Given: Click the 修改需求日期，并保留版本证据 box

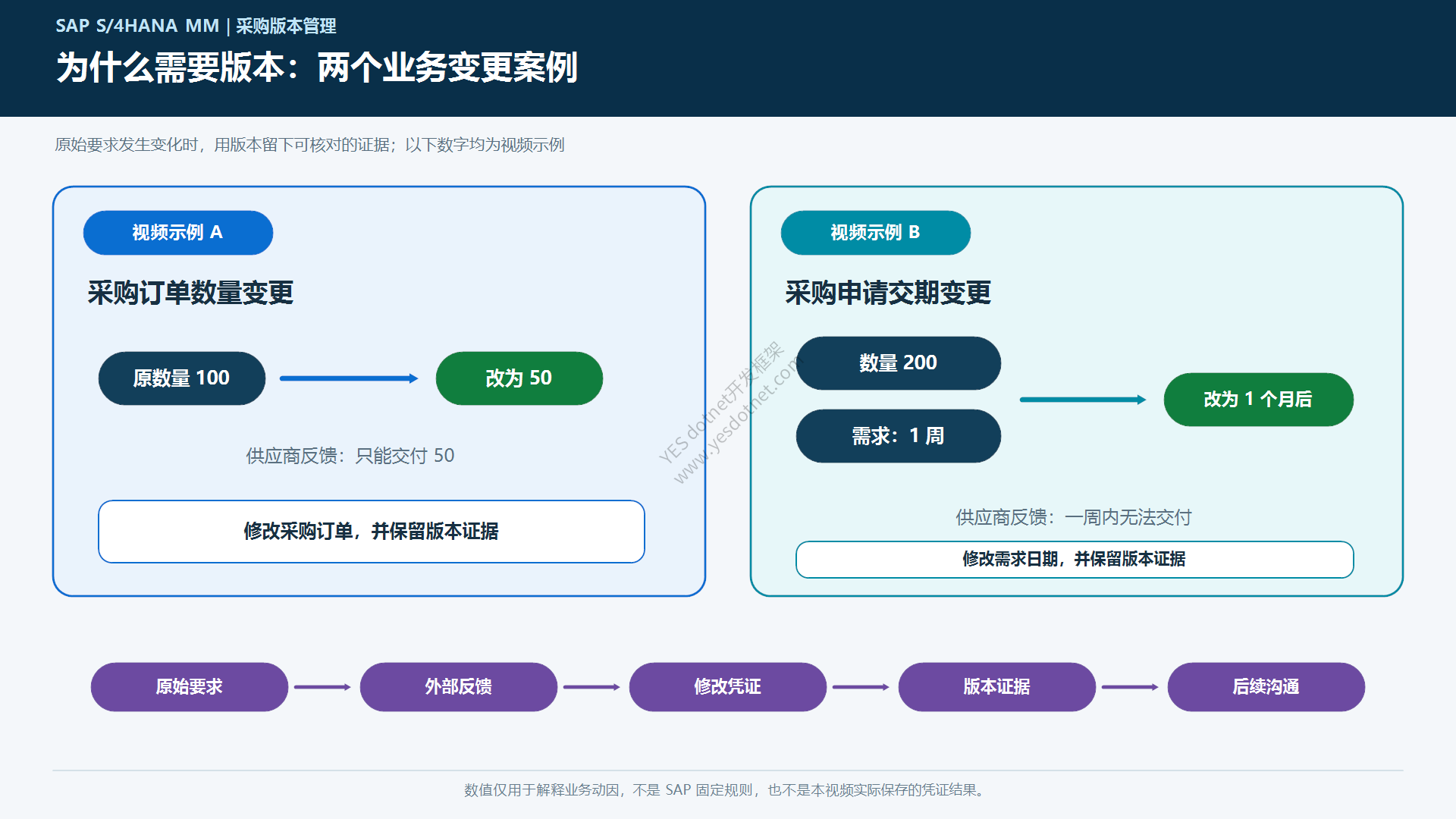Looking at the screenshot, I should click(1075, 560).
